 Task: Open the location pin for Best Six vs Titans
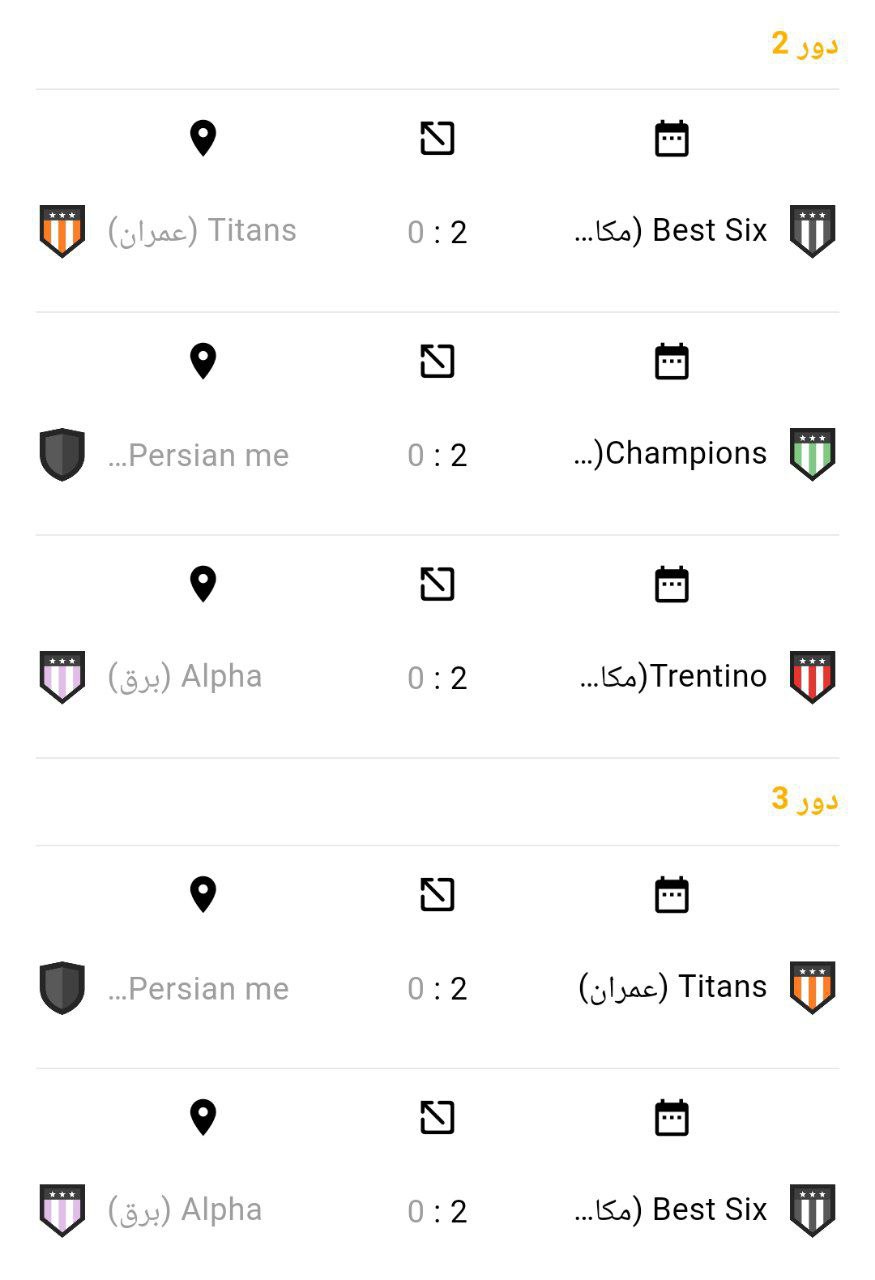coord(203,138)
